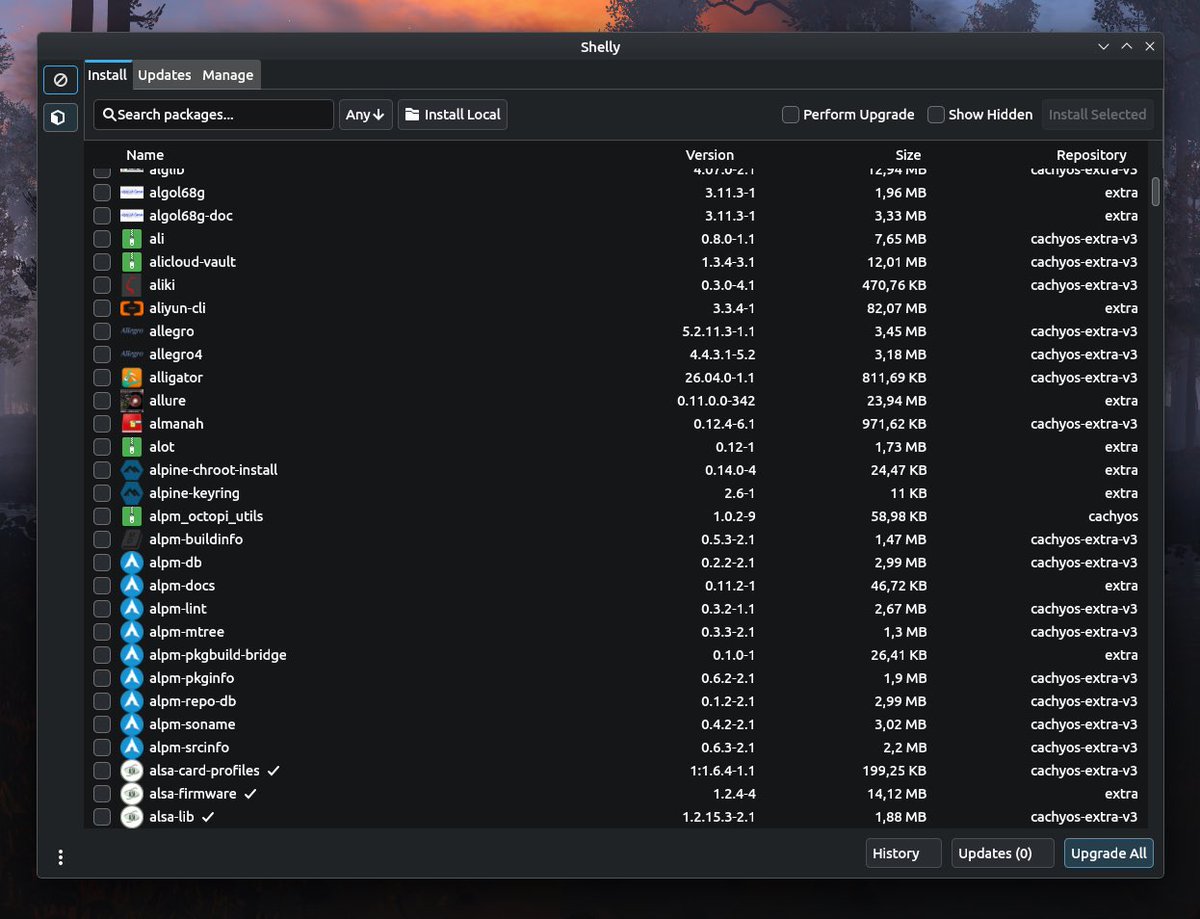Screen dimensions: 1200x919
Task: Click the allure game icon
Action: pos(132,400)
